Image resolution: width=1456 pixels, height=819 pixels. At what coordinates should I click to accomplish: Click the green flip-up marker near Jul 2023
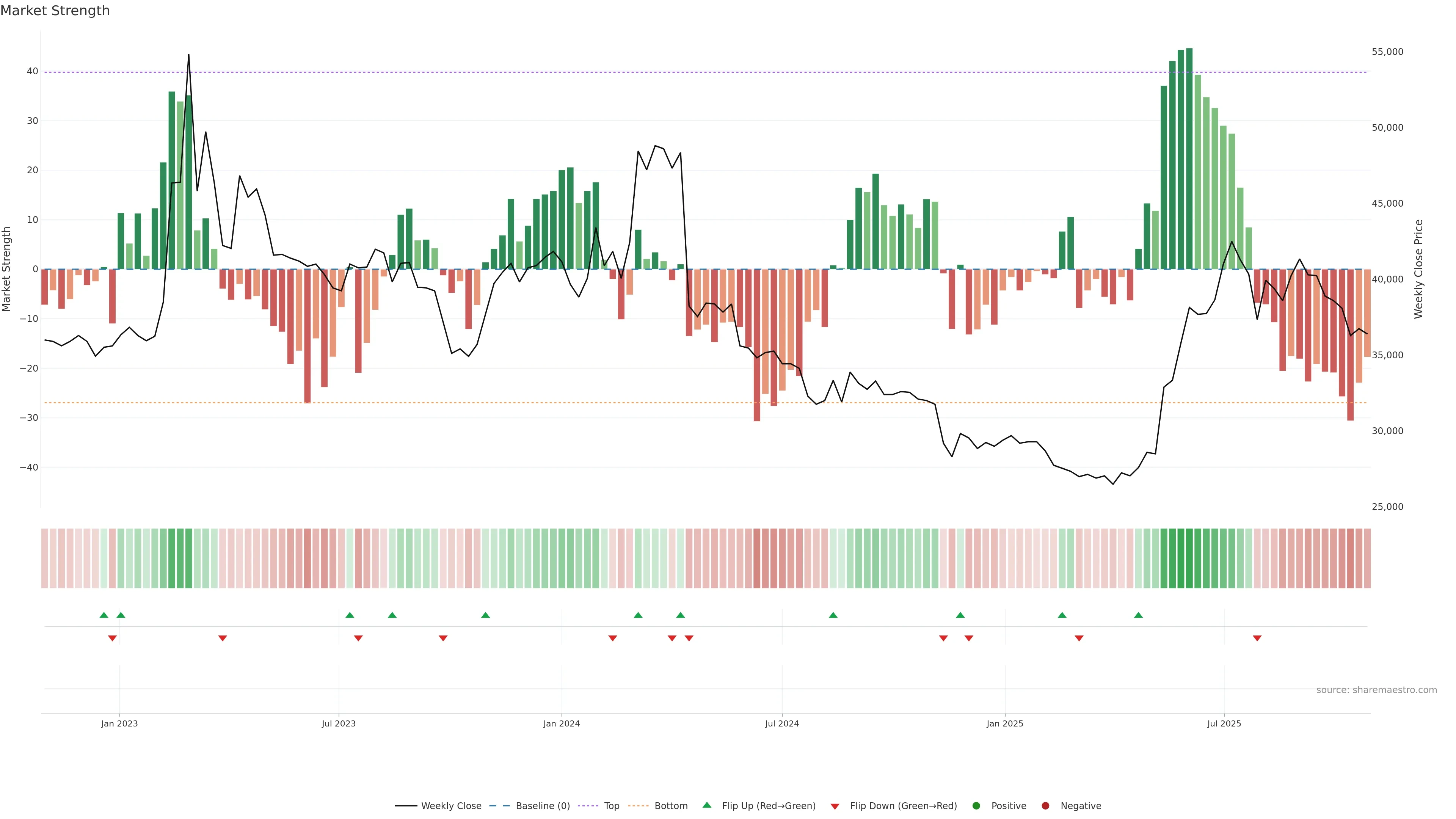tap(350, 615)
